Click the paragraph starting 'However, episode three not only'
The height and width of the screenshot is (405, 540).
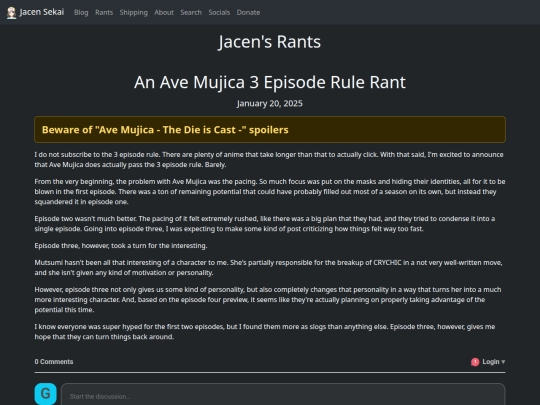click(x=268, y=300)
